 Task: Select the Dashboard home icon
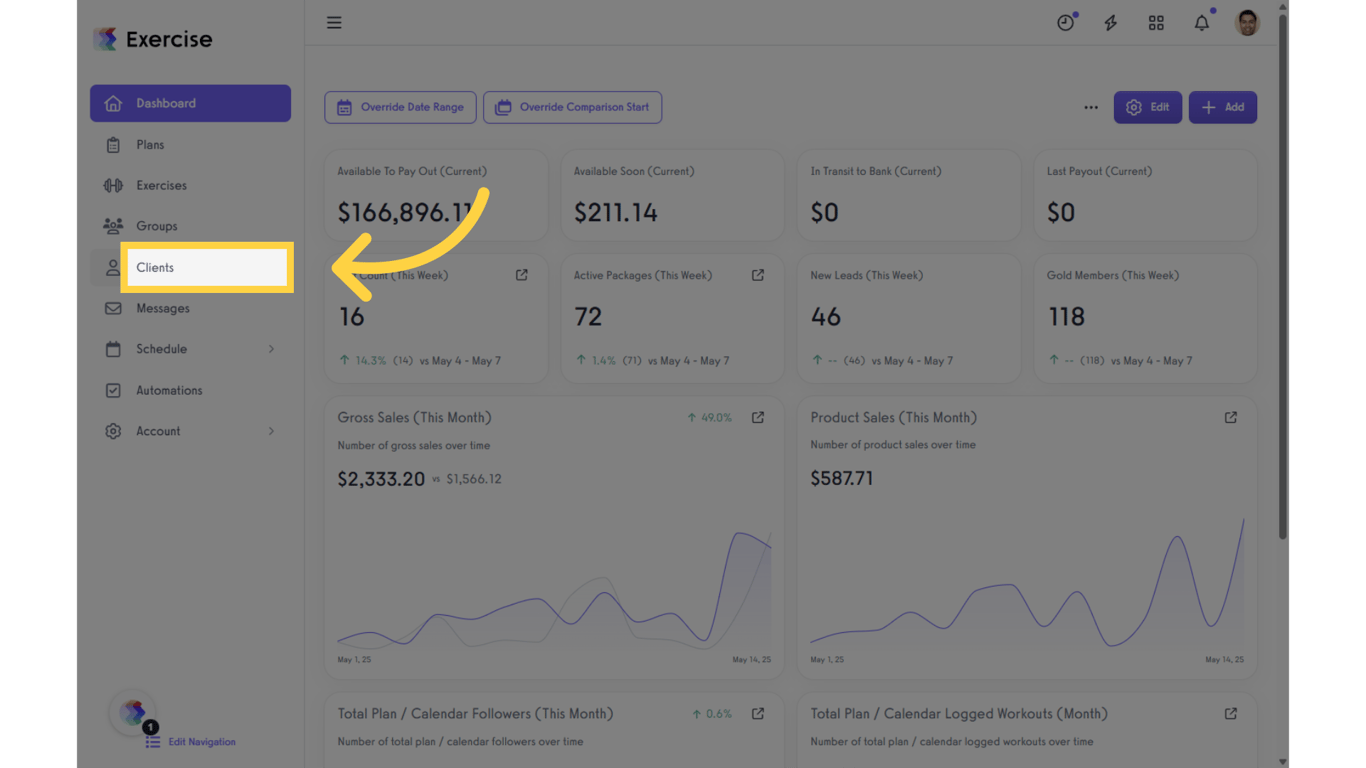tap(113, 103)
